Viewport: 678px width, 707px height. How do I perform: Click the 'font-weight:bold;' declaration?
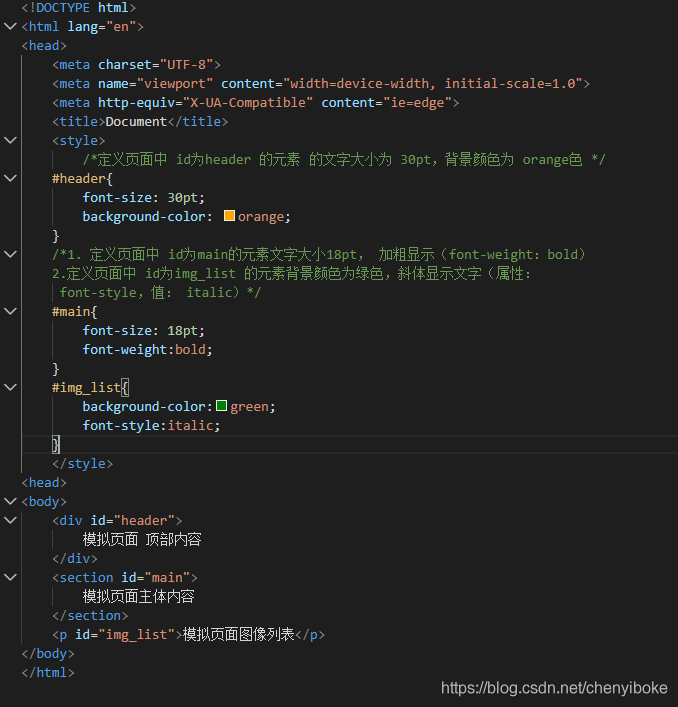[147, 349]
